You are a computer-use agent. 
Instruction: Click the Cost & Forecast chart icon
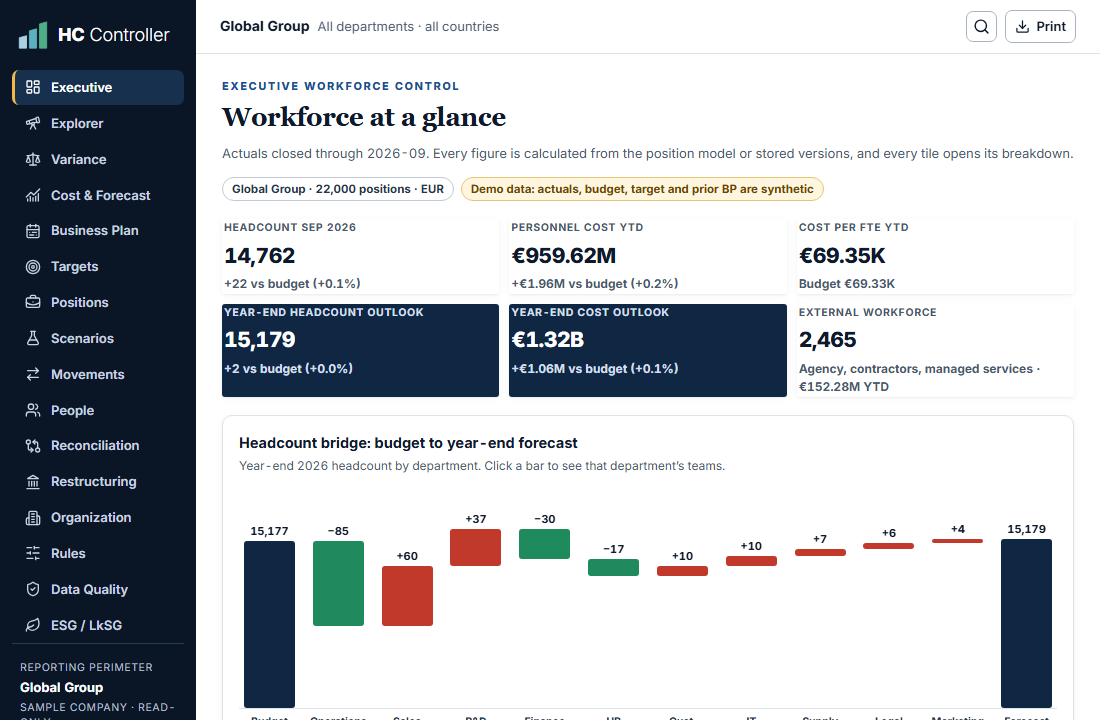point(33,195)
